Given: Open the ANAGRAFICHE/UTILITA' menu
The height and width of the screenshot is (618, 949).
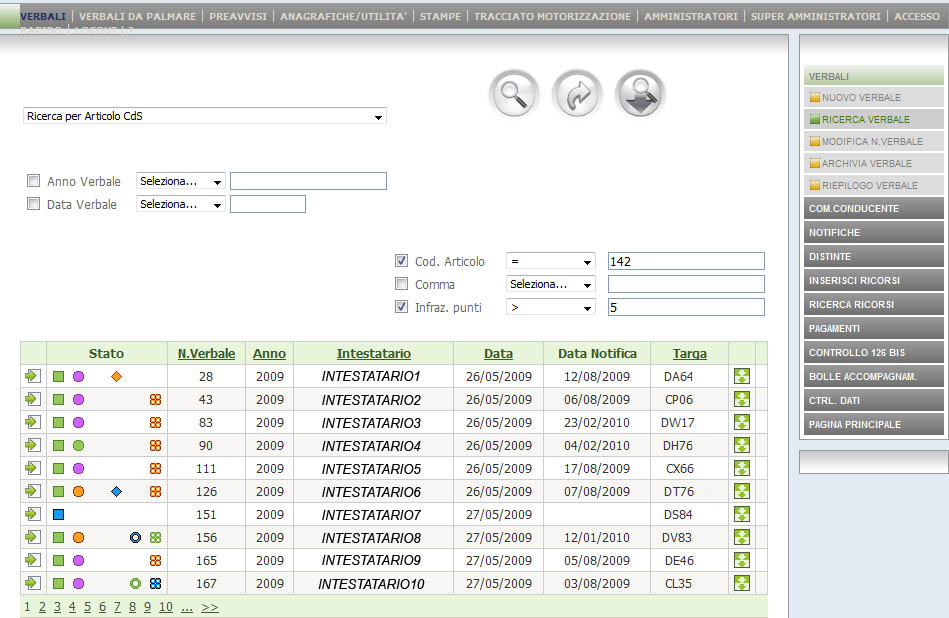Looking at the screenshot, I should tap(343, 16).
